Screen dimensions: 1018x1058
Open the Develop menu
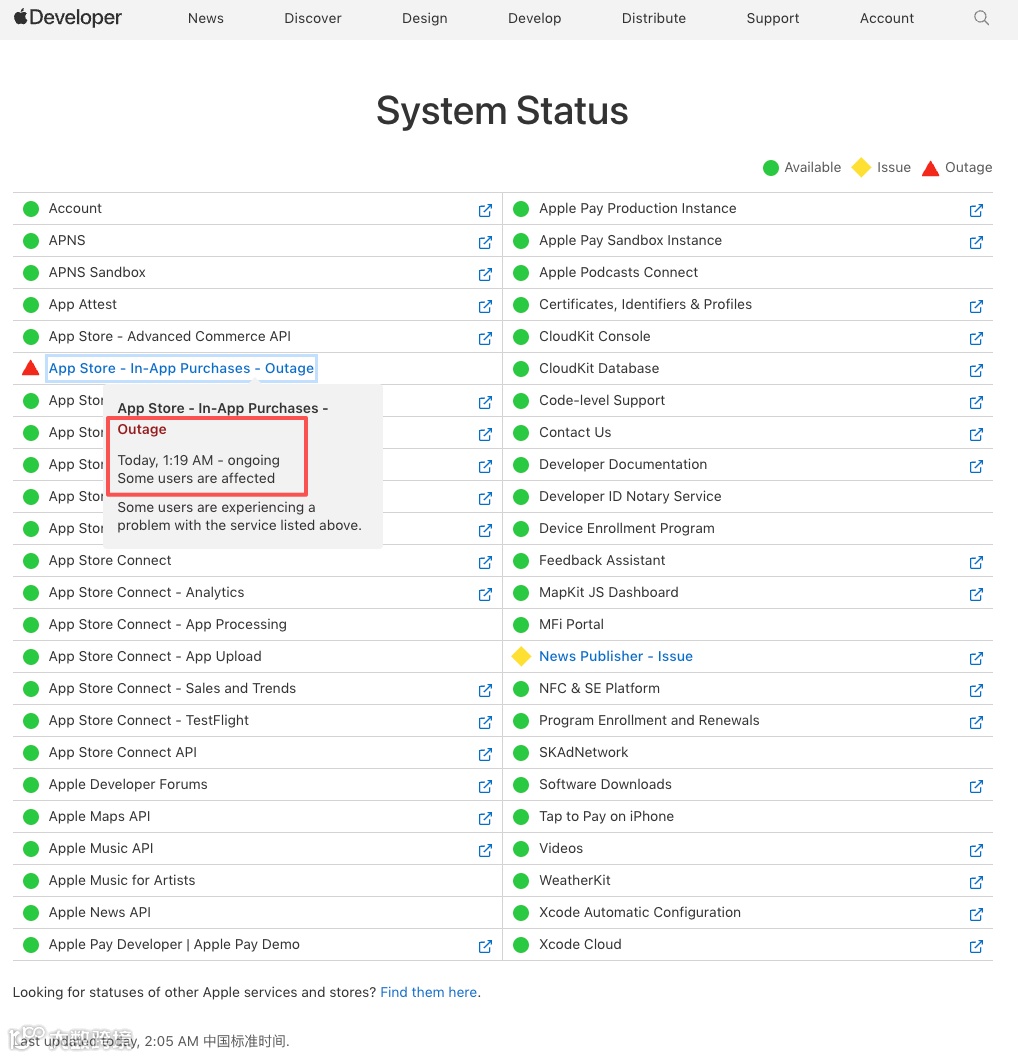tap(534, 18)
